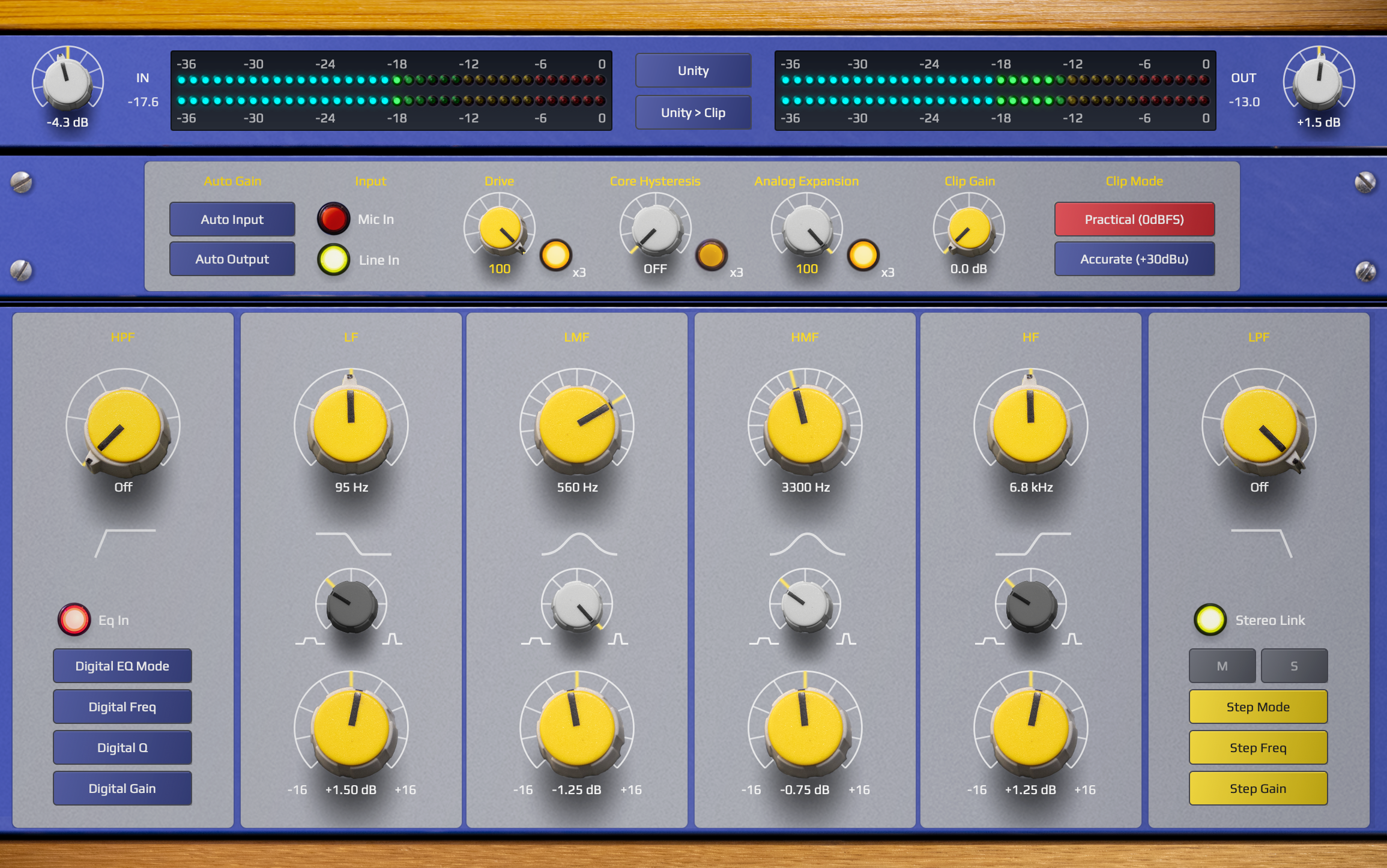
Task: Click the M mid channel button
Action: tap(1222, 666)
